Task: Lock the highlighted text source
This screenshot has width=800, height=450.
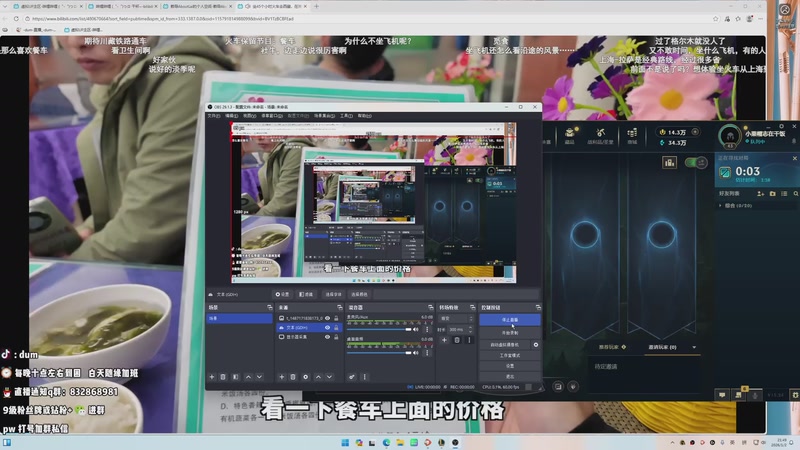Action: click(336, 328)
